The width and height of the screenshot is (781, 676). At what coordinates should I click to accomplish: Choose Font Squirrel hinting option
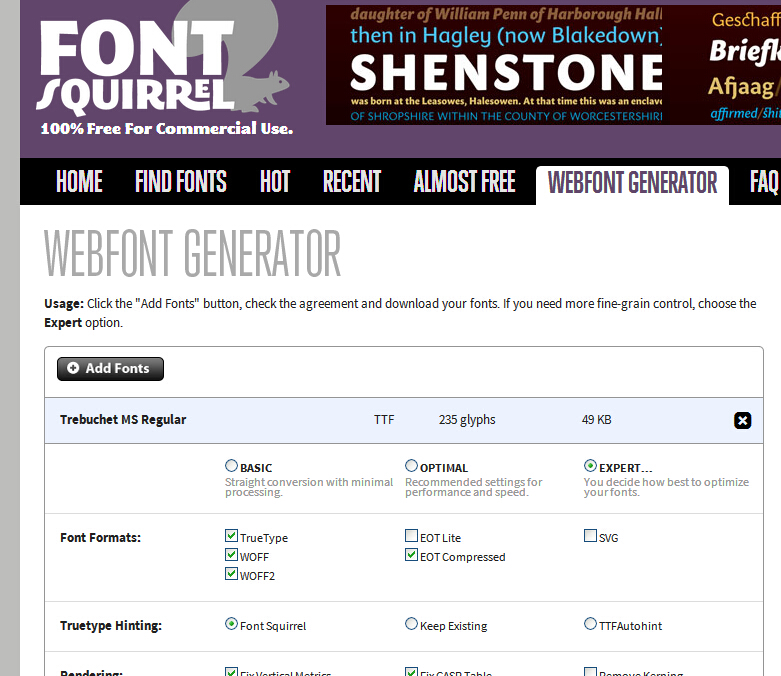click(x=231, y=624)
